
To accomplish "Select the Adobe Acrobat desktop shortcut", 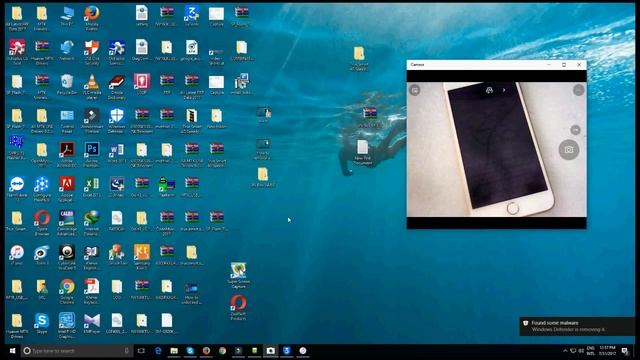I will (x=67, y=155).
